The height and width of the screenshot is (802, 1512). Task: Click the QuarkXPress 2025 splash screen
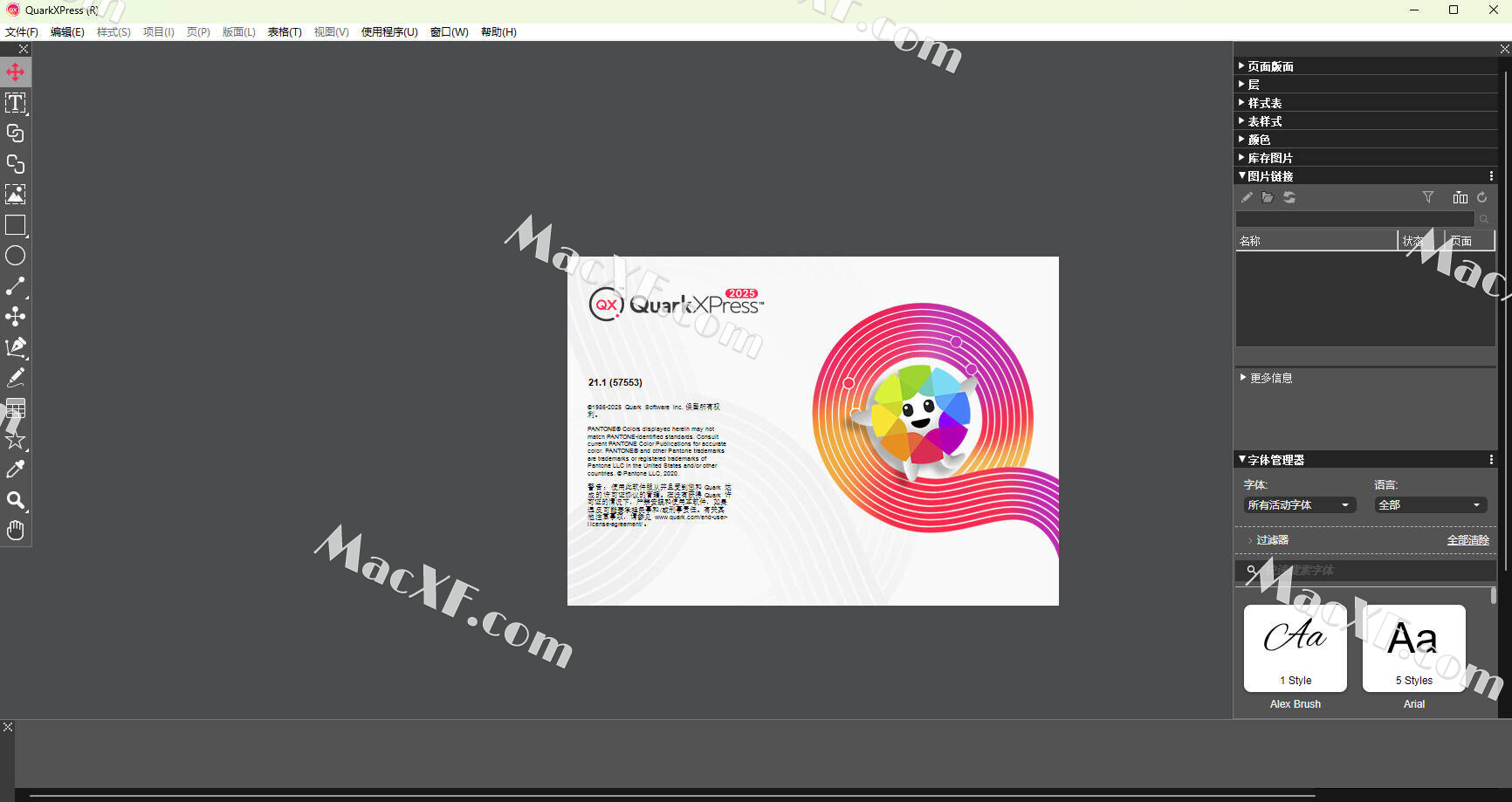(x=813, y=431)
